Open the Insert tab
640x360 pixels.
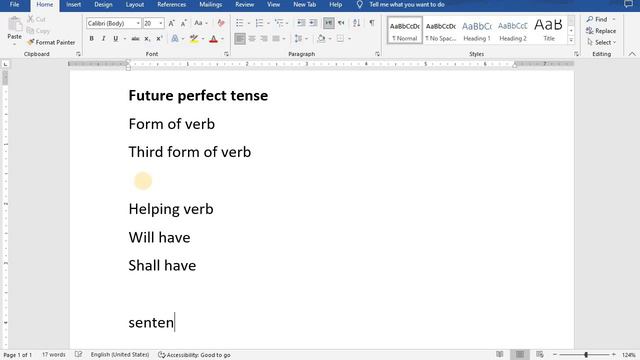click(x=73, y=4)
